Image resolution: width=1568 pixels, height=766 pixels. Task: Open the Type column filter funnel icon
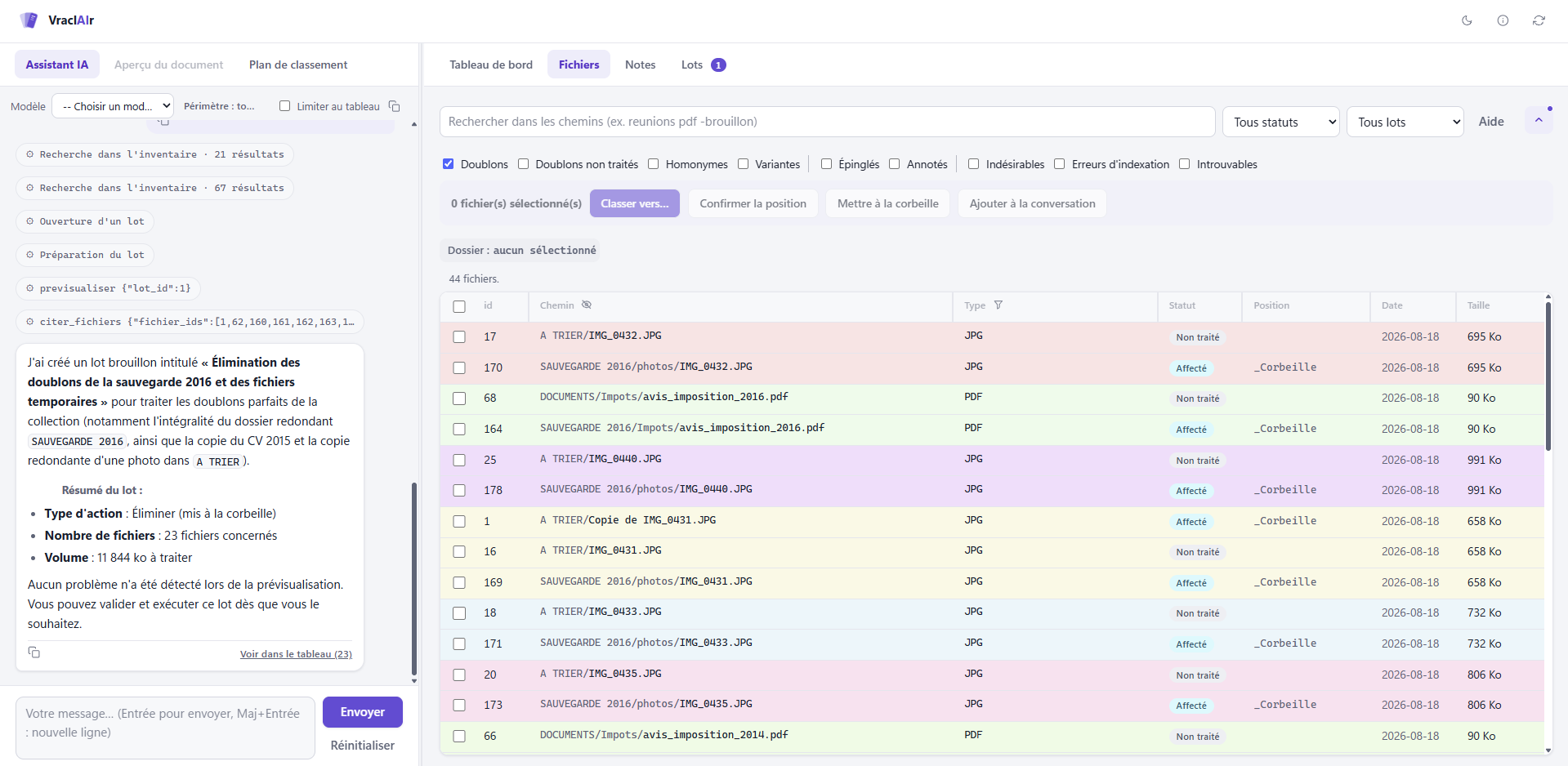point(998,305)
